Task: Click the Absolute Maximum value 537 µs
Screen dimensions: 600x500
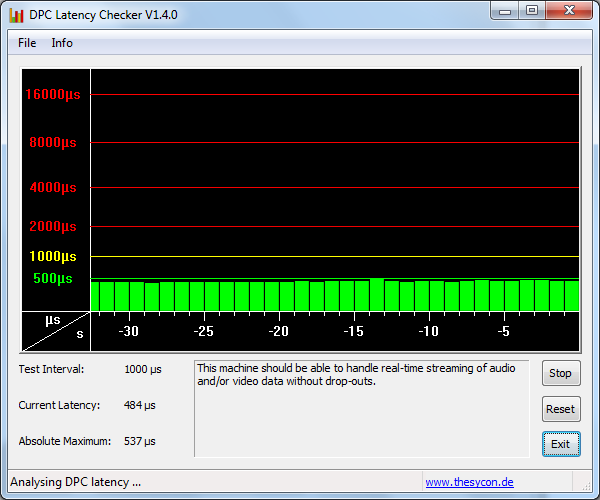Action: [x=139, y=441]
